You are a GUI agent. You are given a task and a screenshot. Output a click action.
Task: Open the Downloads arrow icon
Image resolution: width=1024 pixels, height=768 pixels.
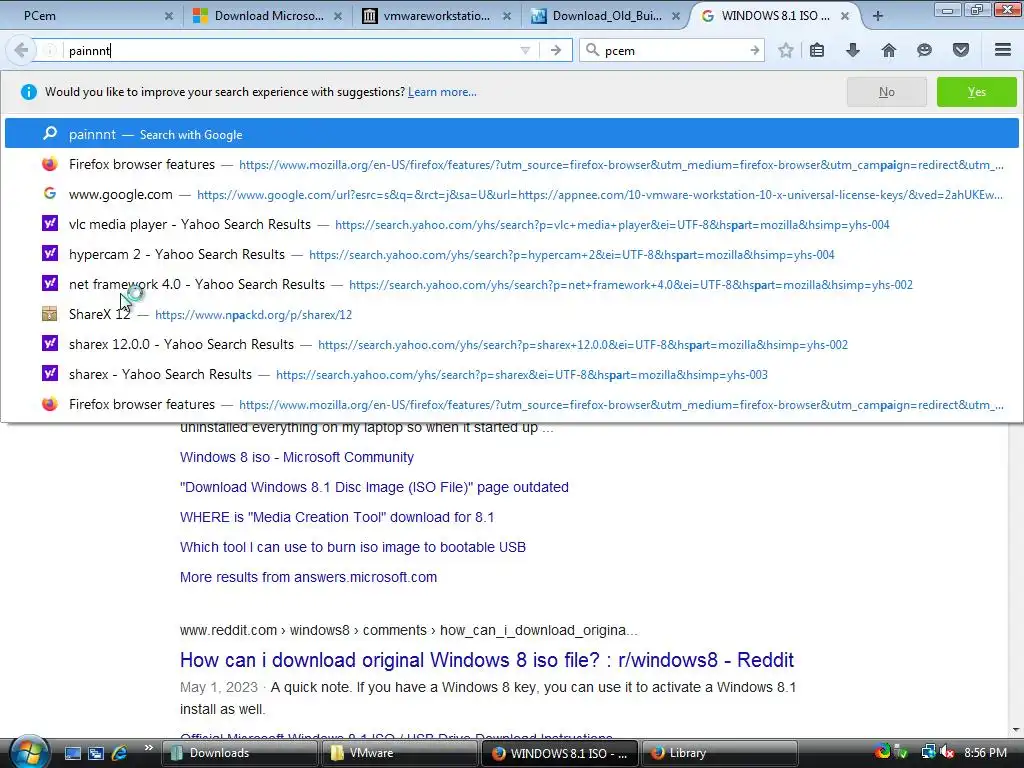pos(852,50)
